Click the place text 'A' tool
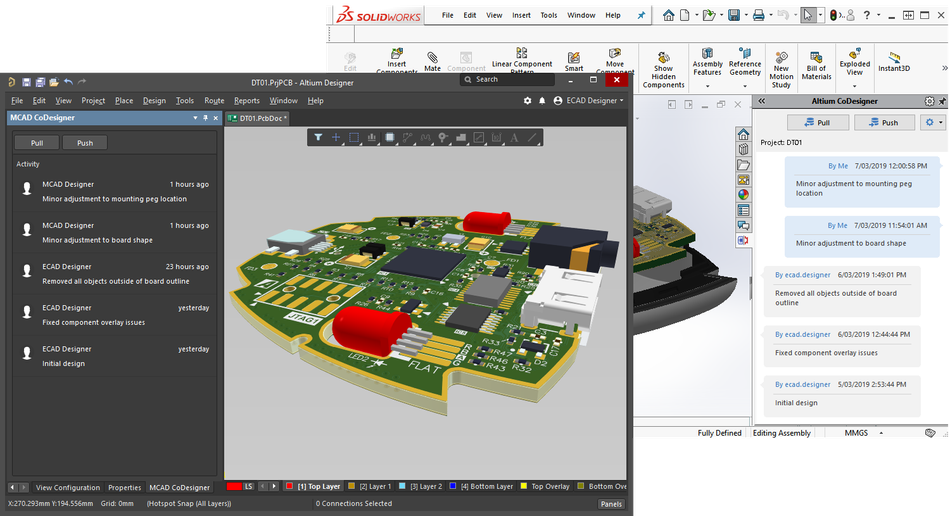Image resolution: width=950 pixels, height=516 pixels. click(x=514, y=137)
